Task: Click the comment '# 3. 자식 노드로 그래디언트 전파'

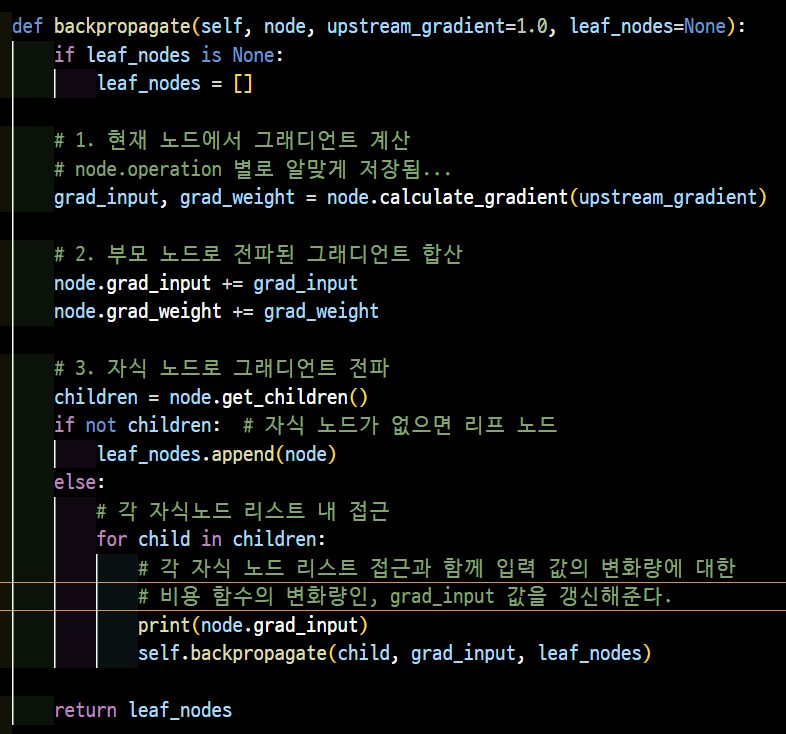Action: tap(222, 368)
